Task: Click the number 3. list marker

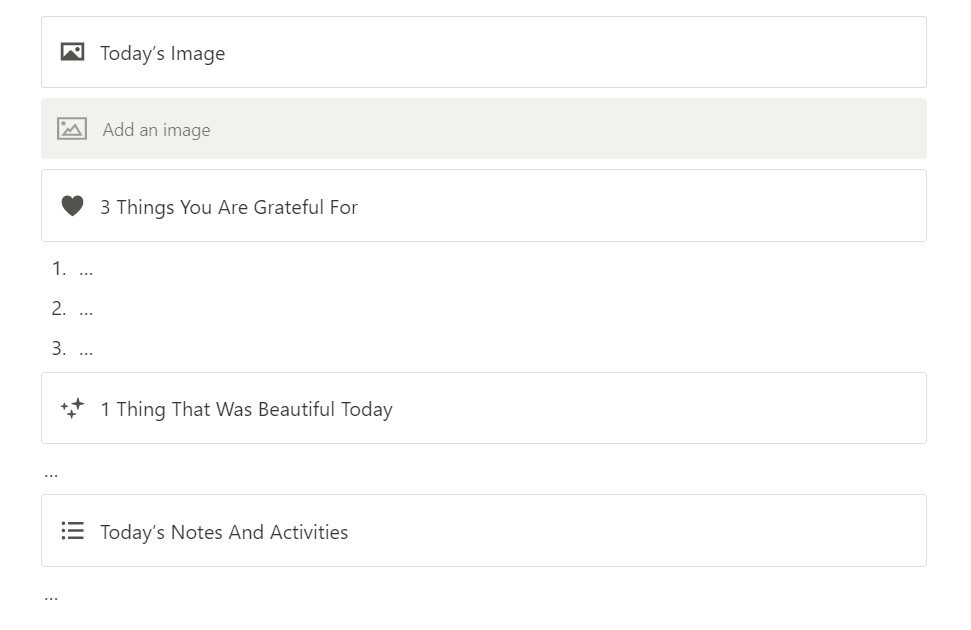Action: (x=59, y=348)
